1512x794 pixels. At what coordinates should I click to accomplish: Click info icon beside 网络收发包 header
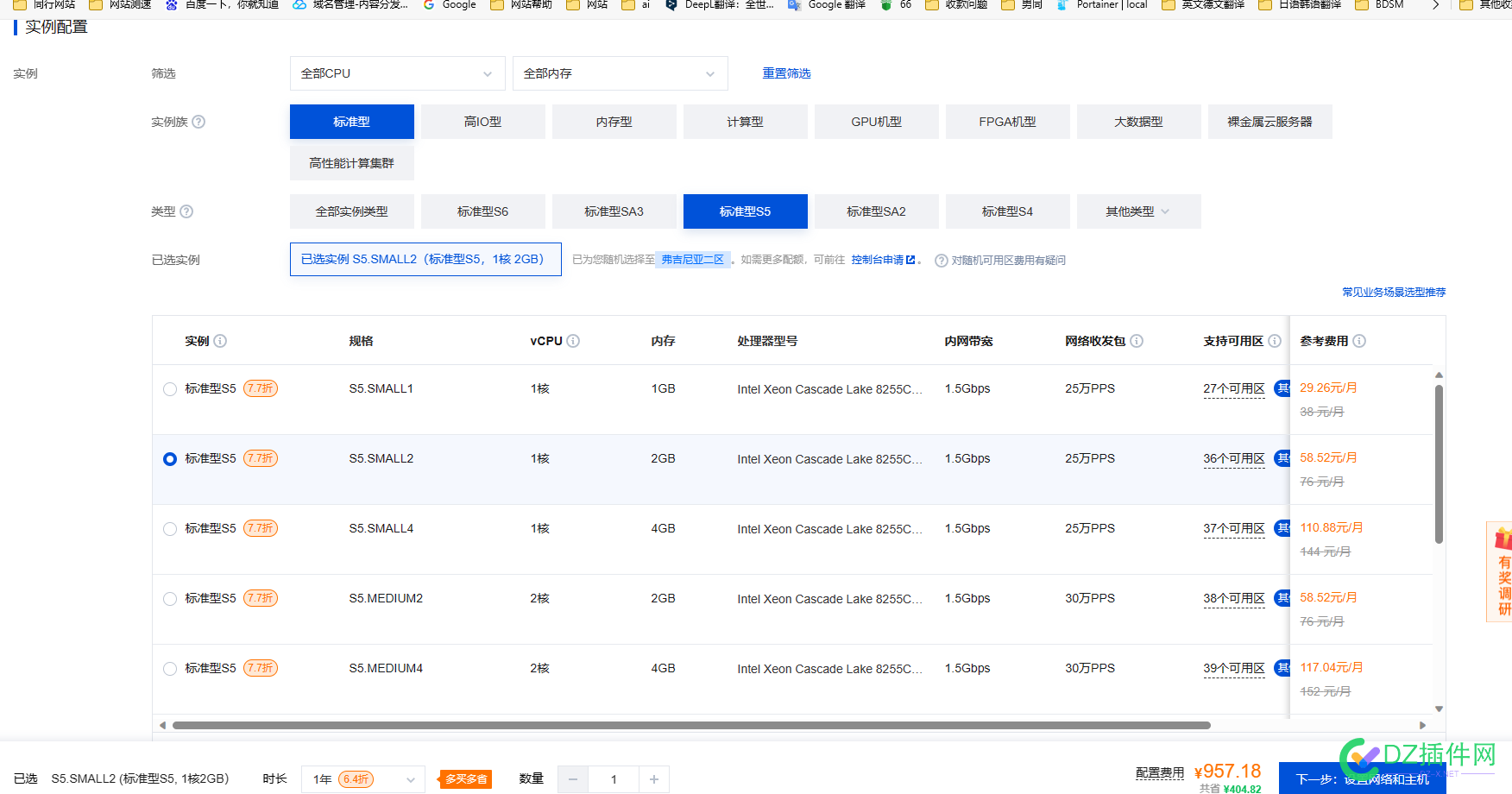[1137, 341]
